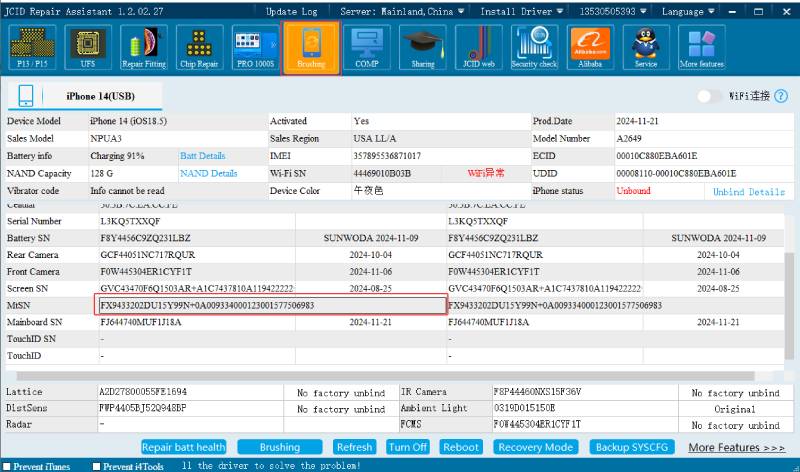Screen dimensions: 800x472
Task: Select the IMEI value 357895536871017
Action: pyautogui.click(x=387, y=156)
